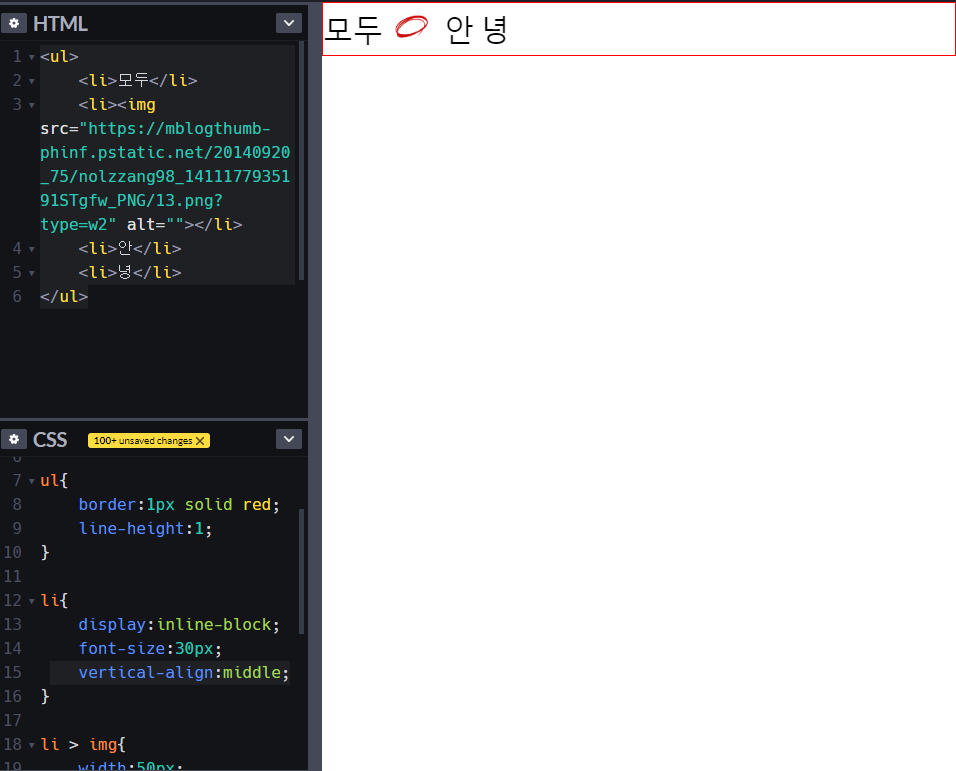Click line number 6 in HTML gutter
The image size is (956, 771).
coord(17,297)
